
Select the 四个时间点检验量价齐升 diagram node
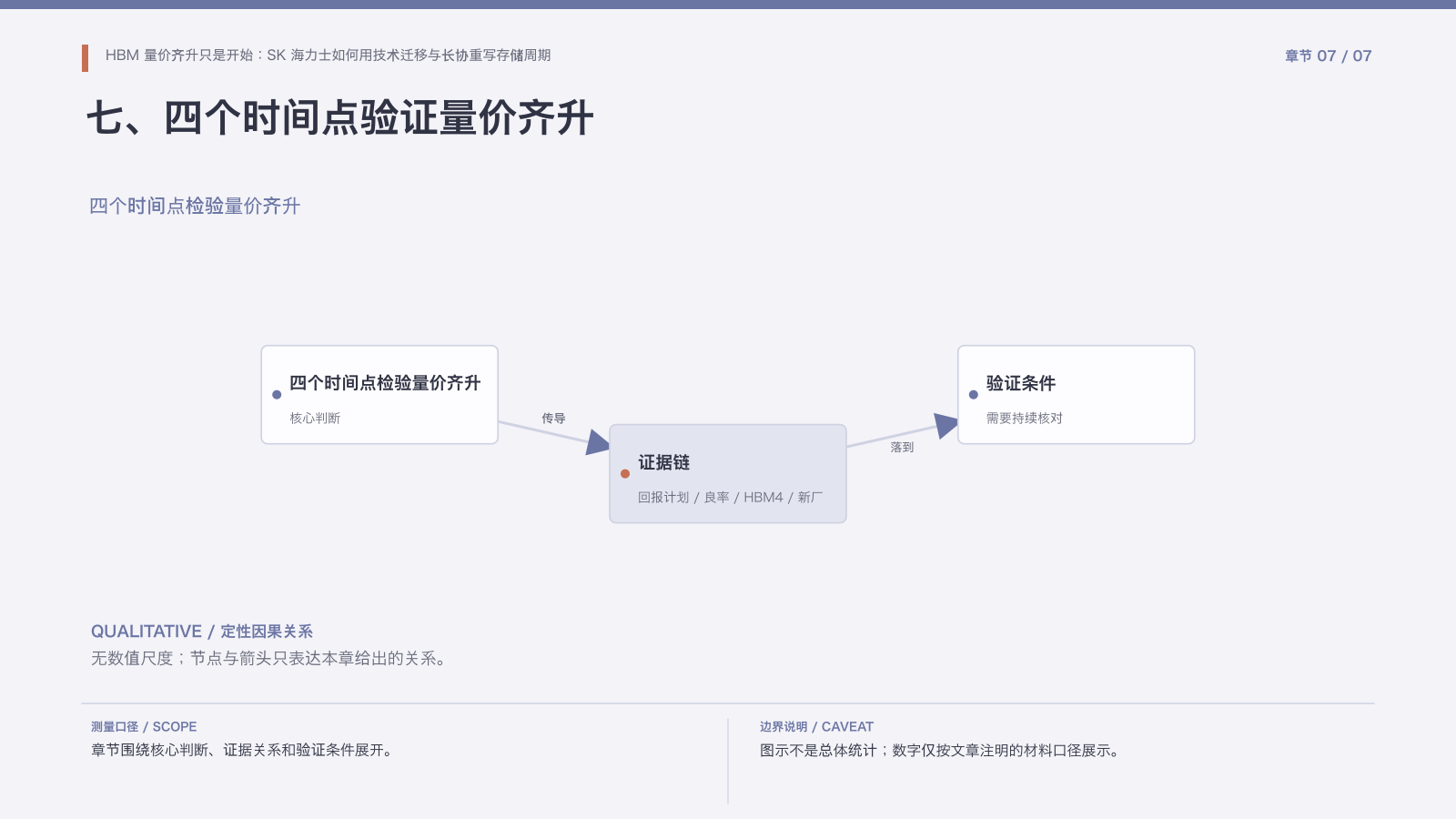click(x=379, y=395)
